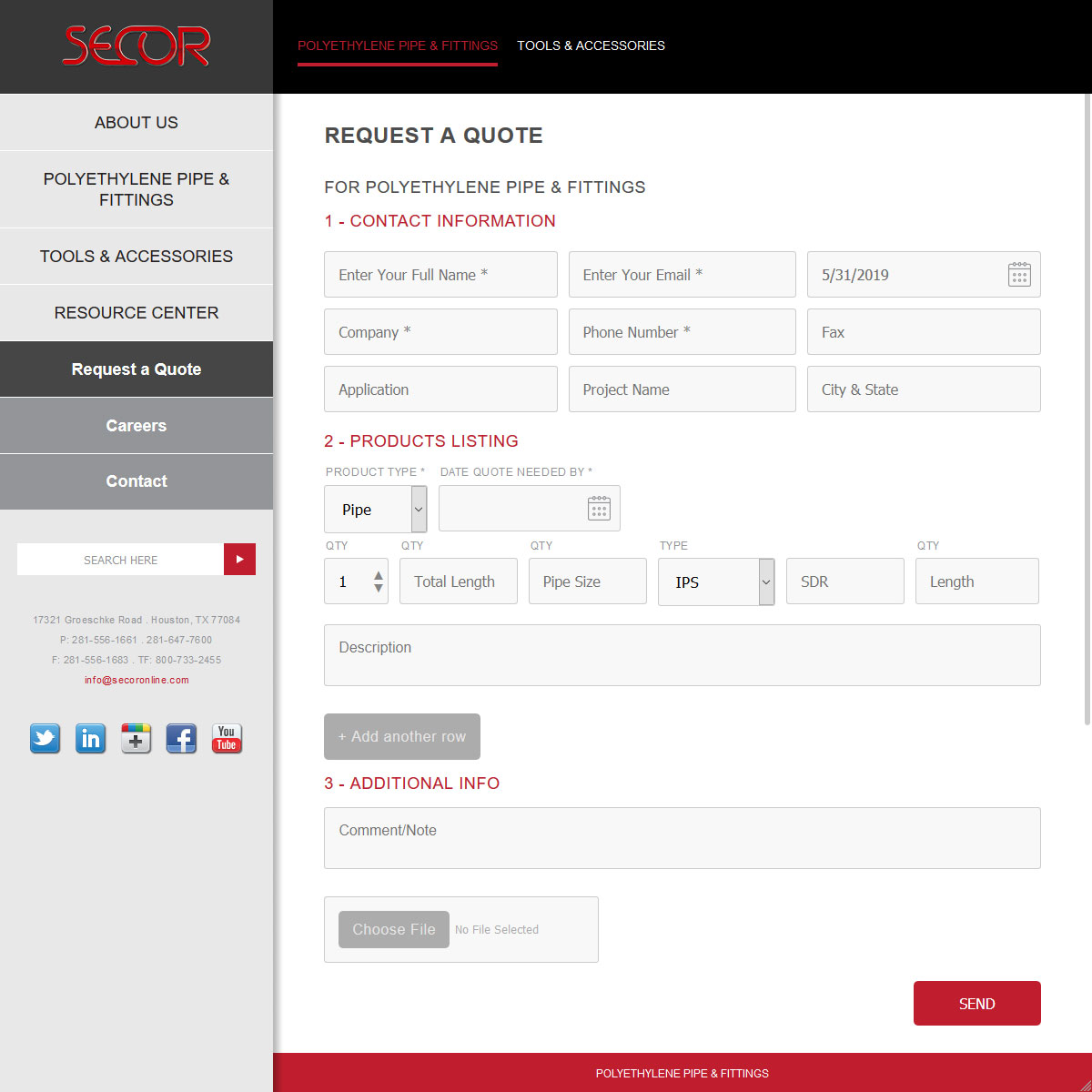
Task: Open calendar for contact date field
Action: coord(1019,275)
